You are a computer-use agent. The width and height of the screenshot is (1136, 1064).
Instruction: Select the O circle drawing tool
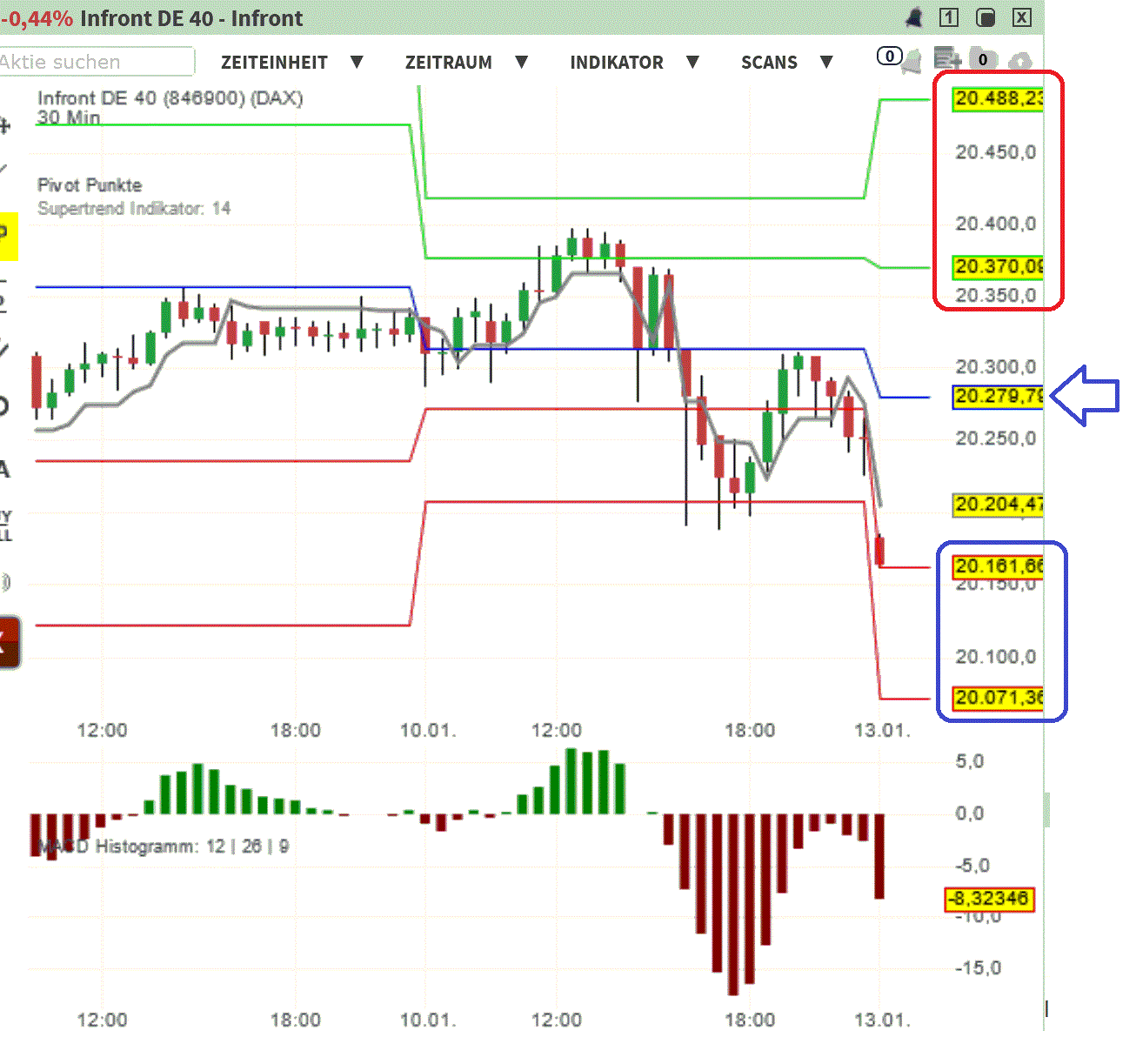pyautogui.click(x=4, y=405)
